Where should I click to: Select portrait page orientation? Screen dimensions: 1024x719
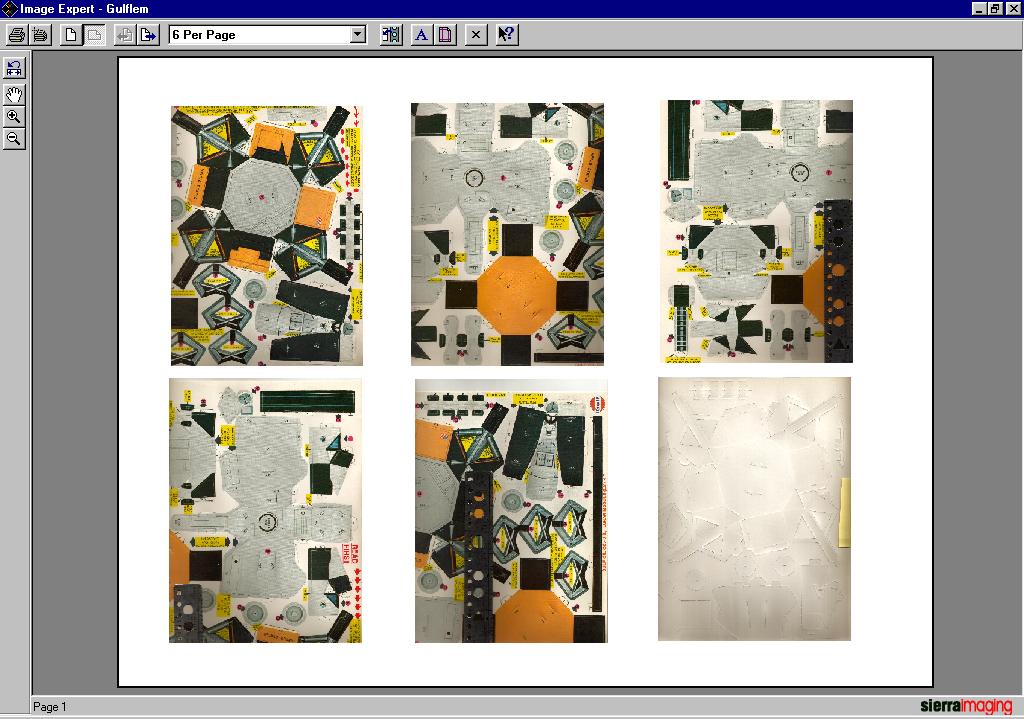[x=71, y=35]
